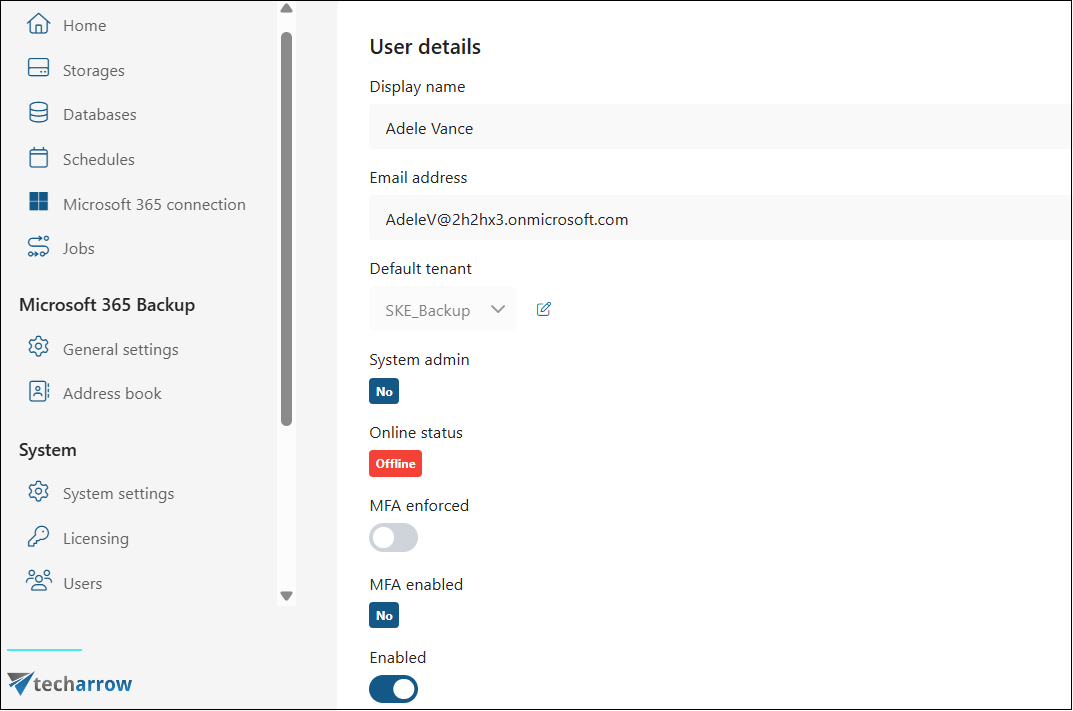
Task: Open System settings label
Action: (x=118, y=494)
